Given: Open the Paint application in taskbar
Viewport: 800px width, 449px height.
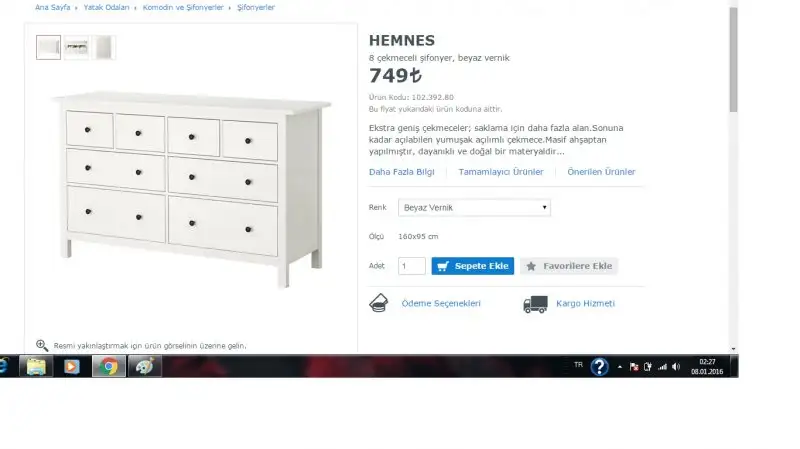Looking at the screenshot, I should coord(145,366).
